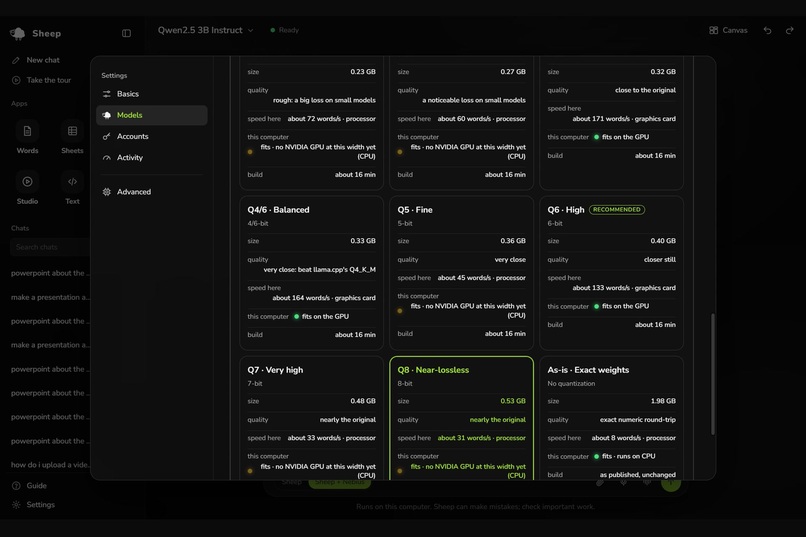Select the Q4/6 · Balanced card

tap(312, 273)
